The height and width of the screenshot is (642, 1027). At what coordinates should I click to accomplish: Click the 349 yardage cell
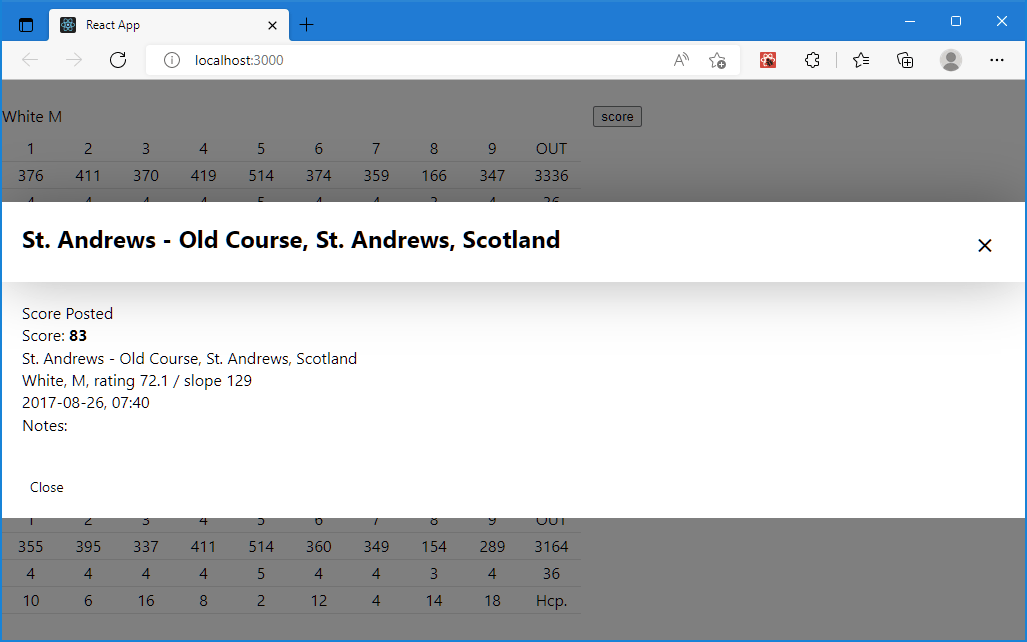point(376,546)
